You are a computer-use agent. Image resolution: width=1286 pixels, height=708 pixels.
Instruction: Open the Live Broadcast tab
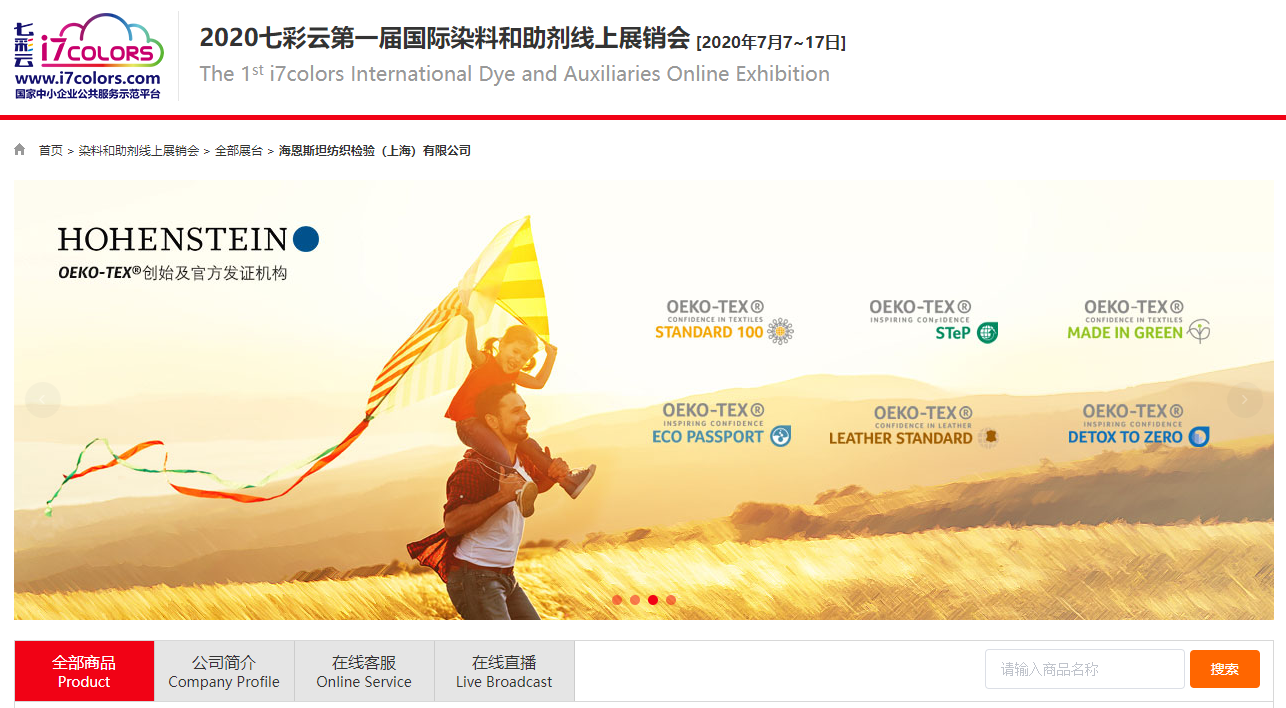504,671
